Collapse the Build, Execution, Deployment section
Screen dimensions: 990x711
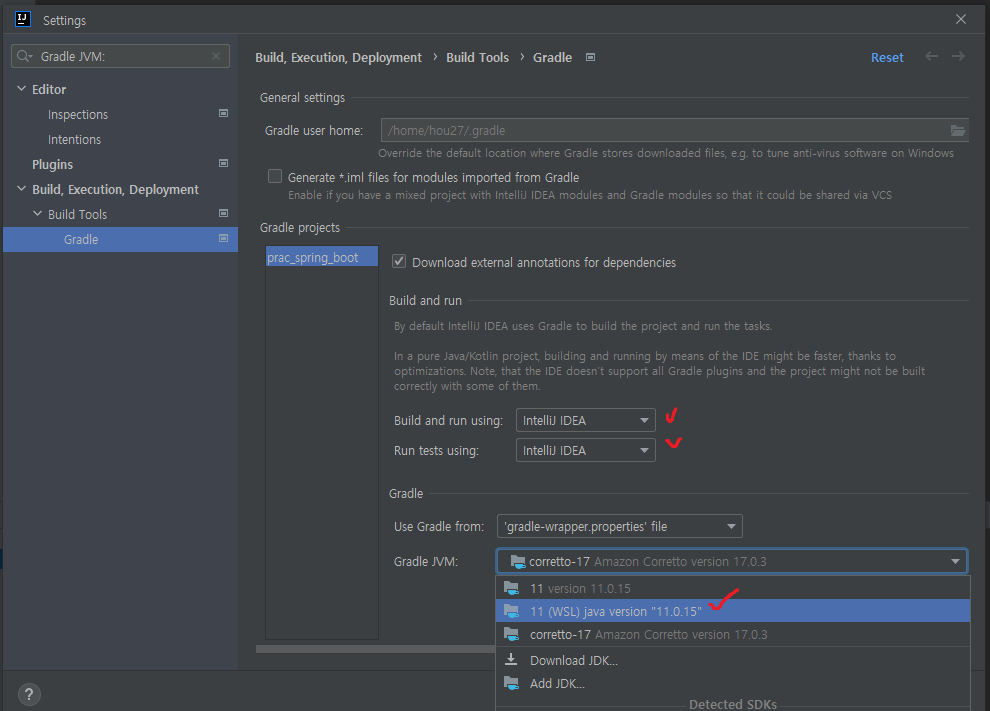click(21, 189)
